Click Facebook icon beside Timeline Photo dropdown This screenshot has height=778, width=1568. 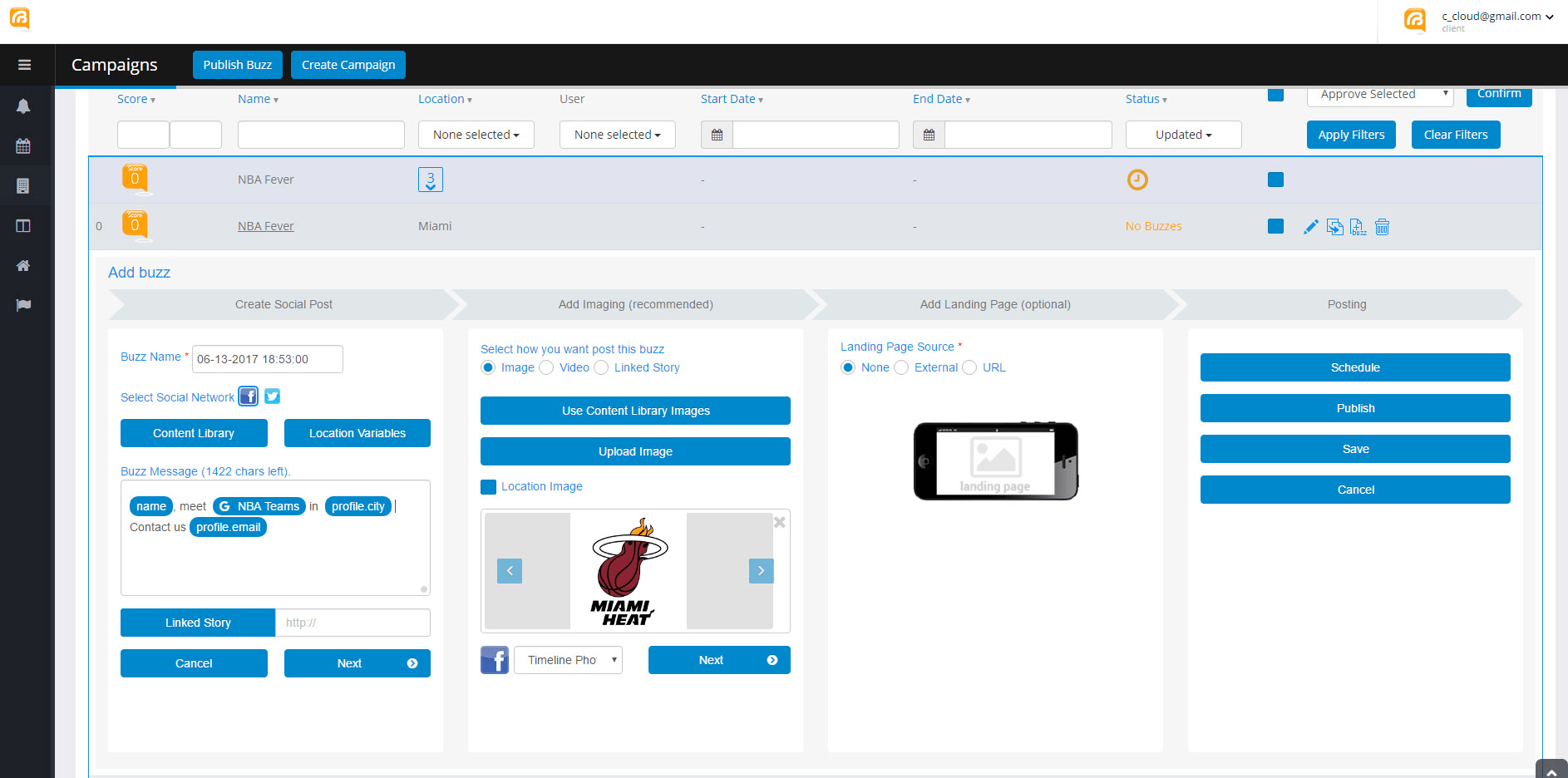tap(495, 660)
